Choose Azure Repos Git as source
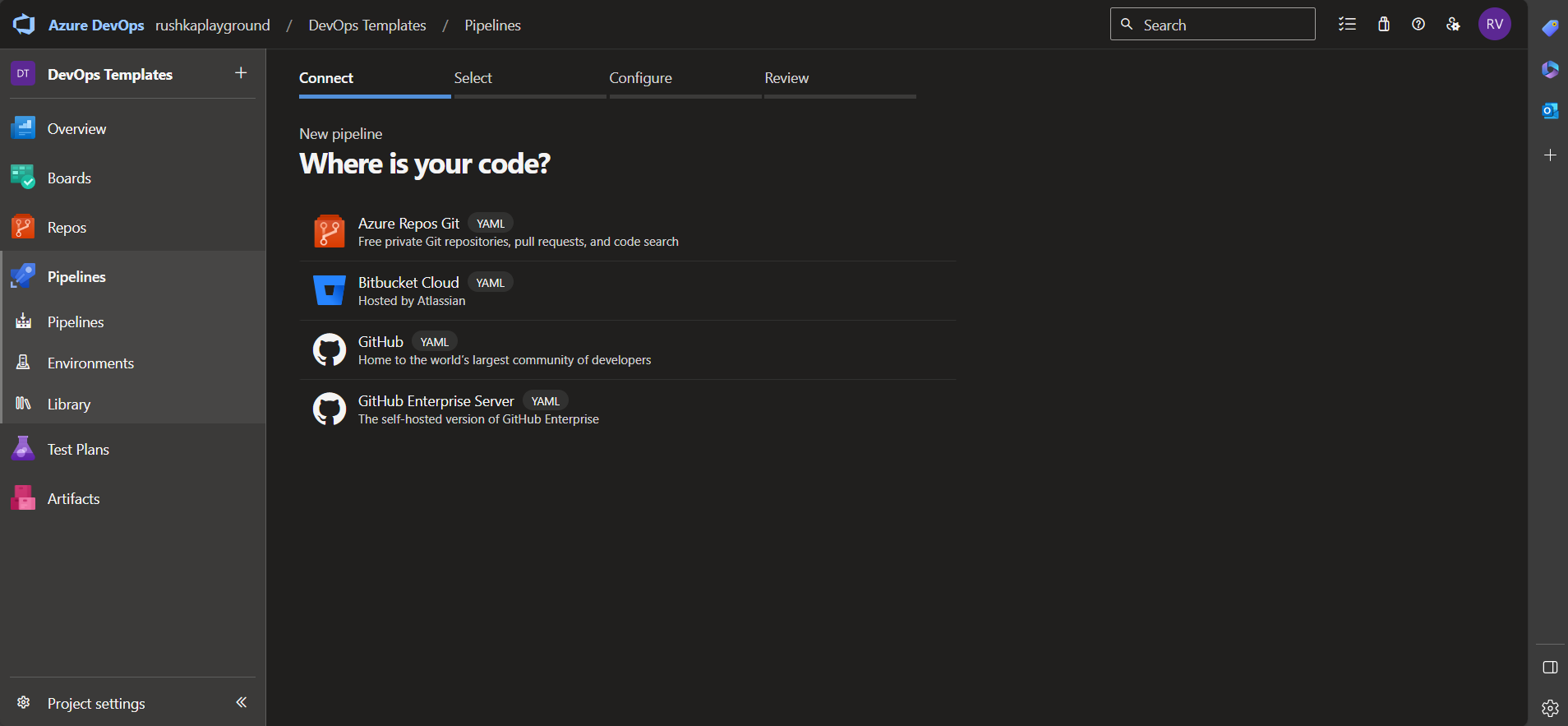Screen dimensions: 1568x726 coord(628,232)
